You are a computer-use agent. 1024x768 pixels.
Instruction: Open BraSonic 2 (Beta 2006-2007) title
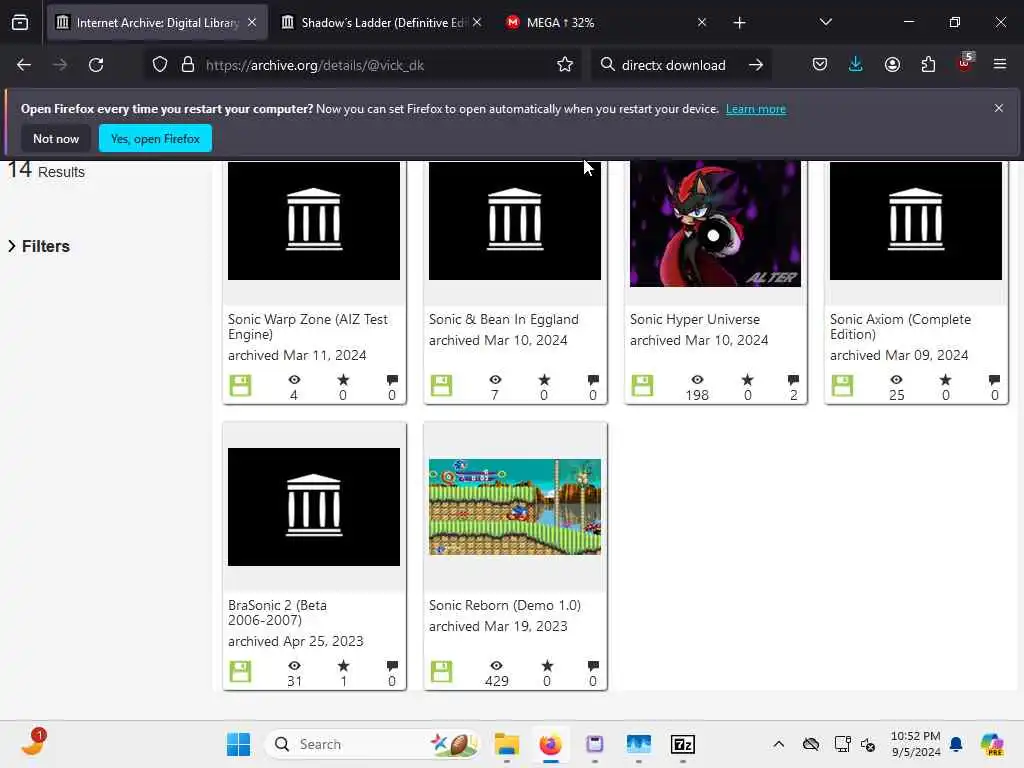coord(278,613)
